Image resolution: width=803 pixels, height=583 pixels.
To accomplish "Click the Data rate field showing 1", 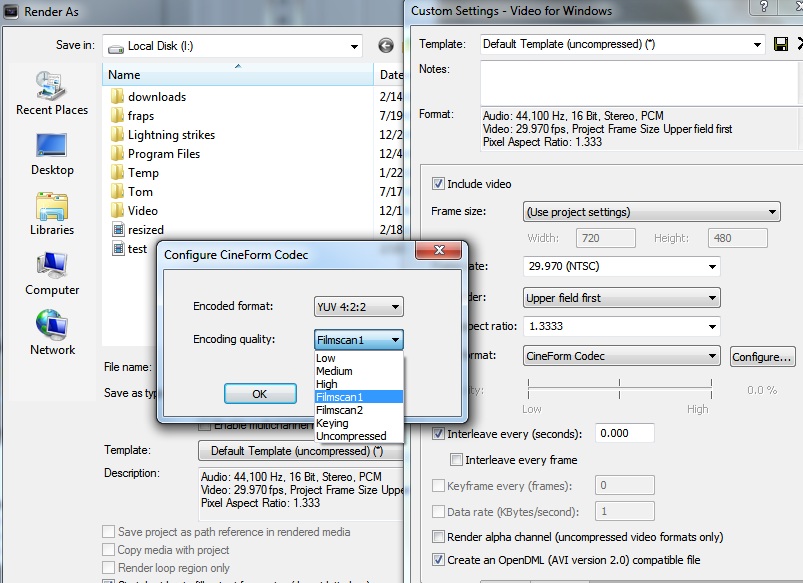I will [x=624, y=511].
